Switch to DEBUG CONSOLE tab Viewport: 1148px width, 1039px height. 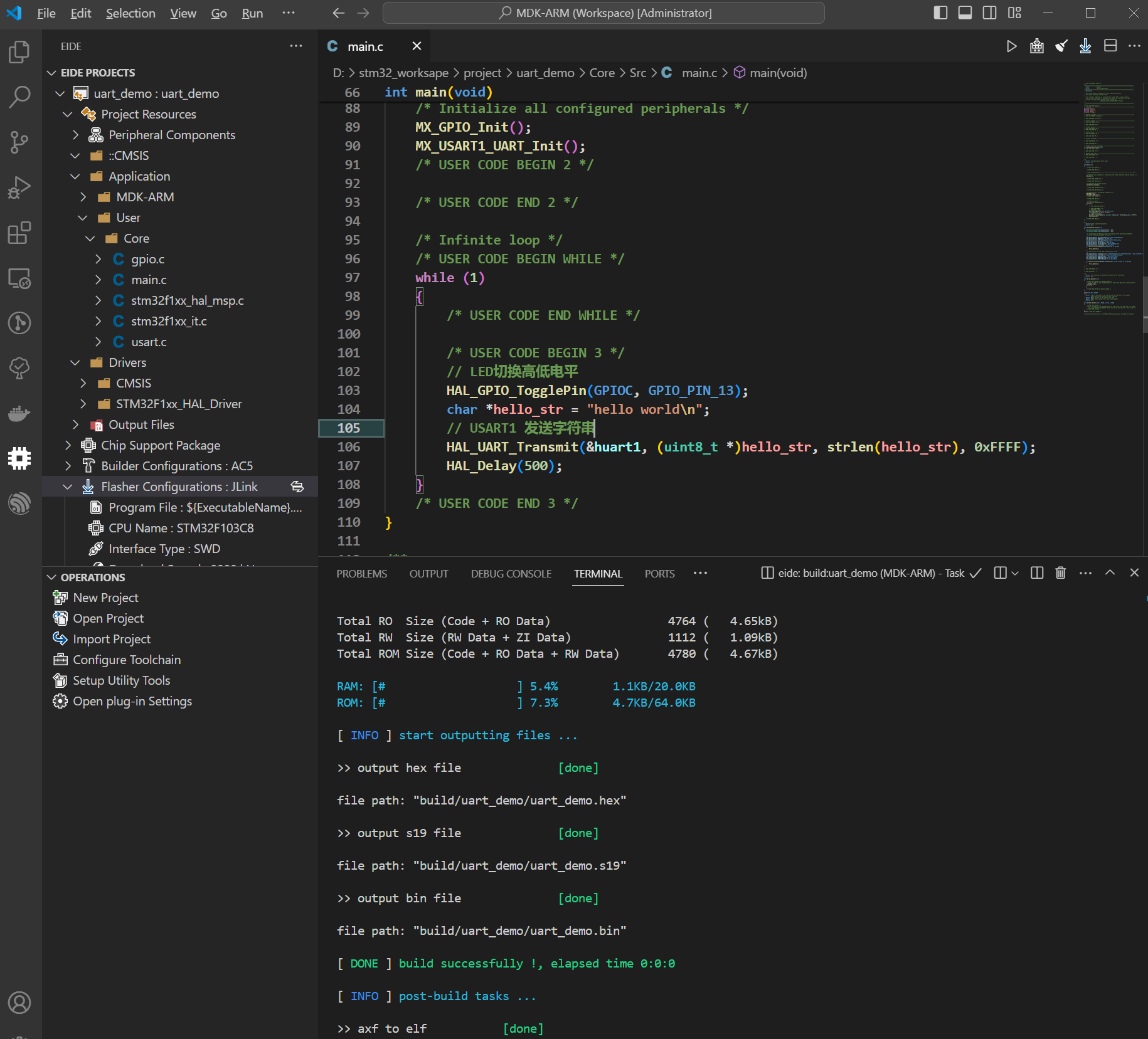click(511, 574)
